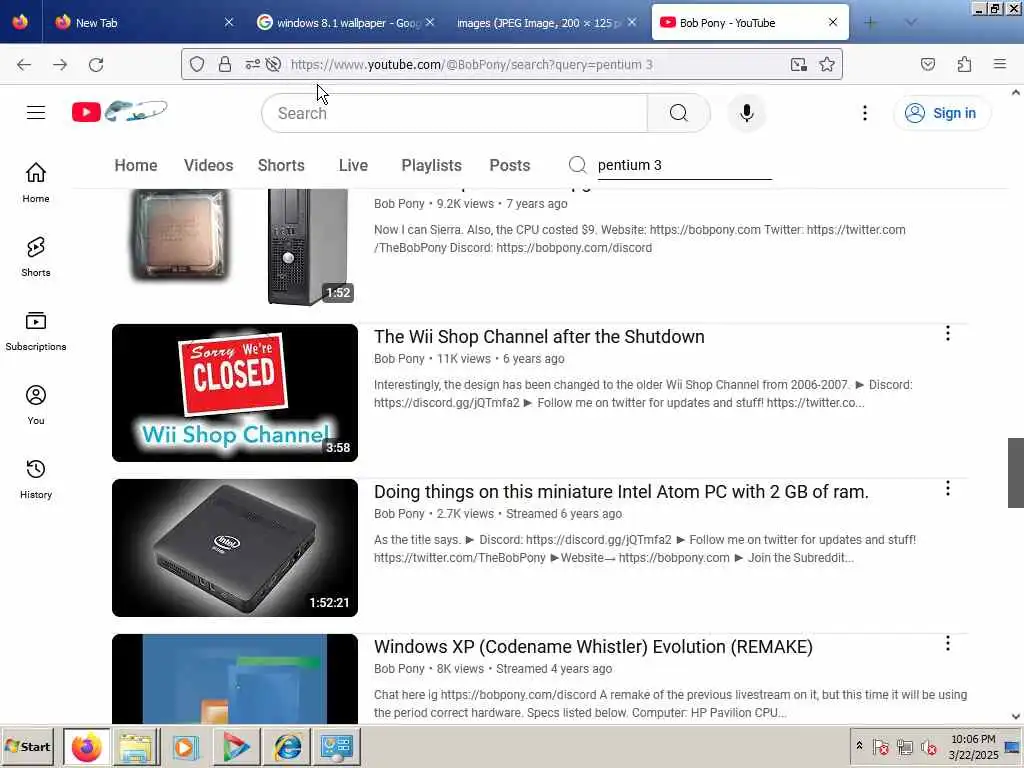Click the CPU and Dell tower thumbnail
This screenshot has height=768, width=1024.
click(x=235, y=247)
